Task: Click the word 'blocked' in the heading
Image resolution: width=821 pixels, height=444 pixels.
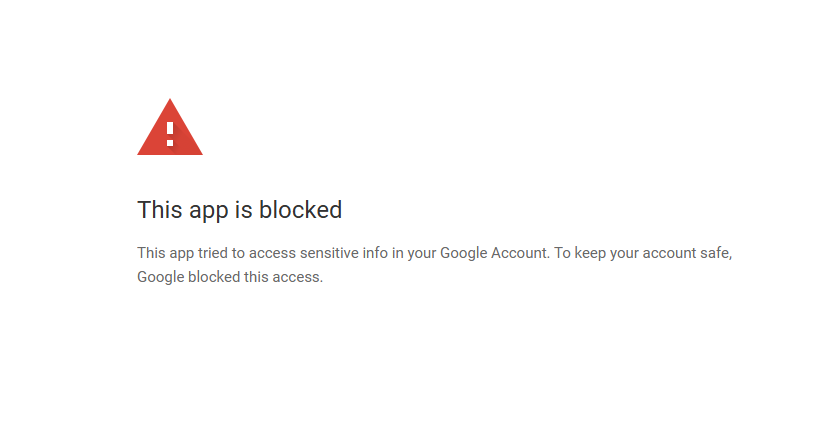Action: [301, 210]
